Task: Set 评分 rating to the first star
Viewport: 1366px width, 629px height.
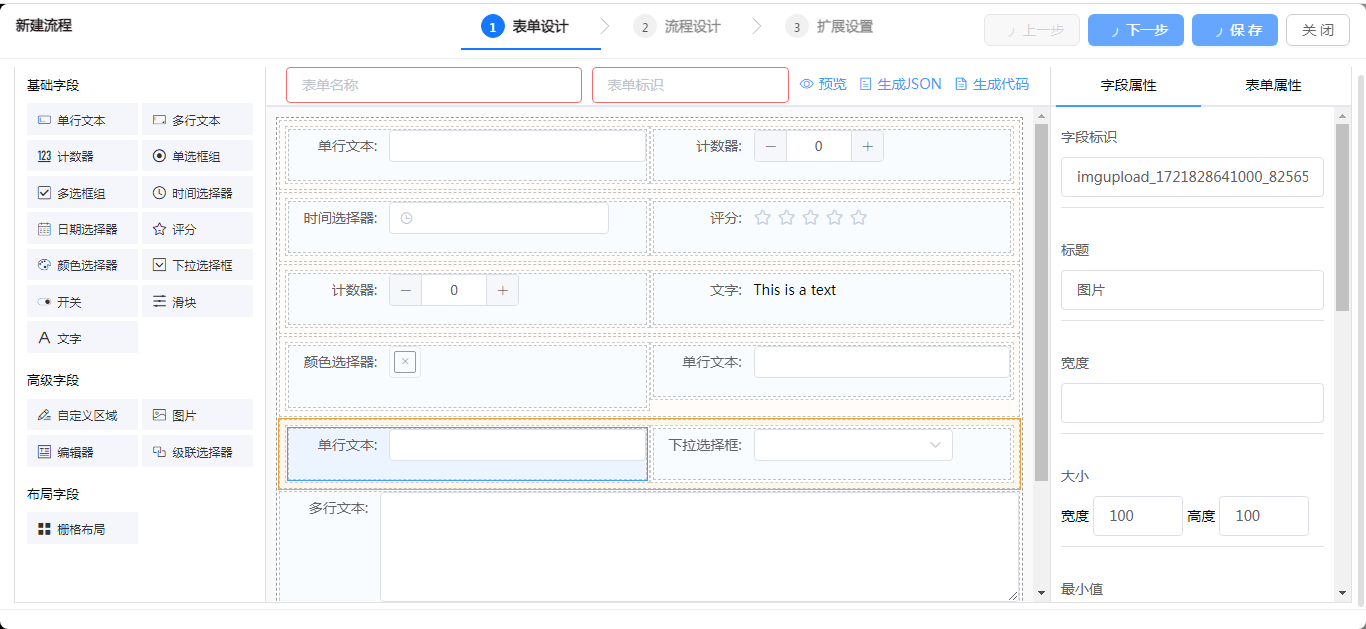Action: [763, 217]
